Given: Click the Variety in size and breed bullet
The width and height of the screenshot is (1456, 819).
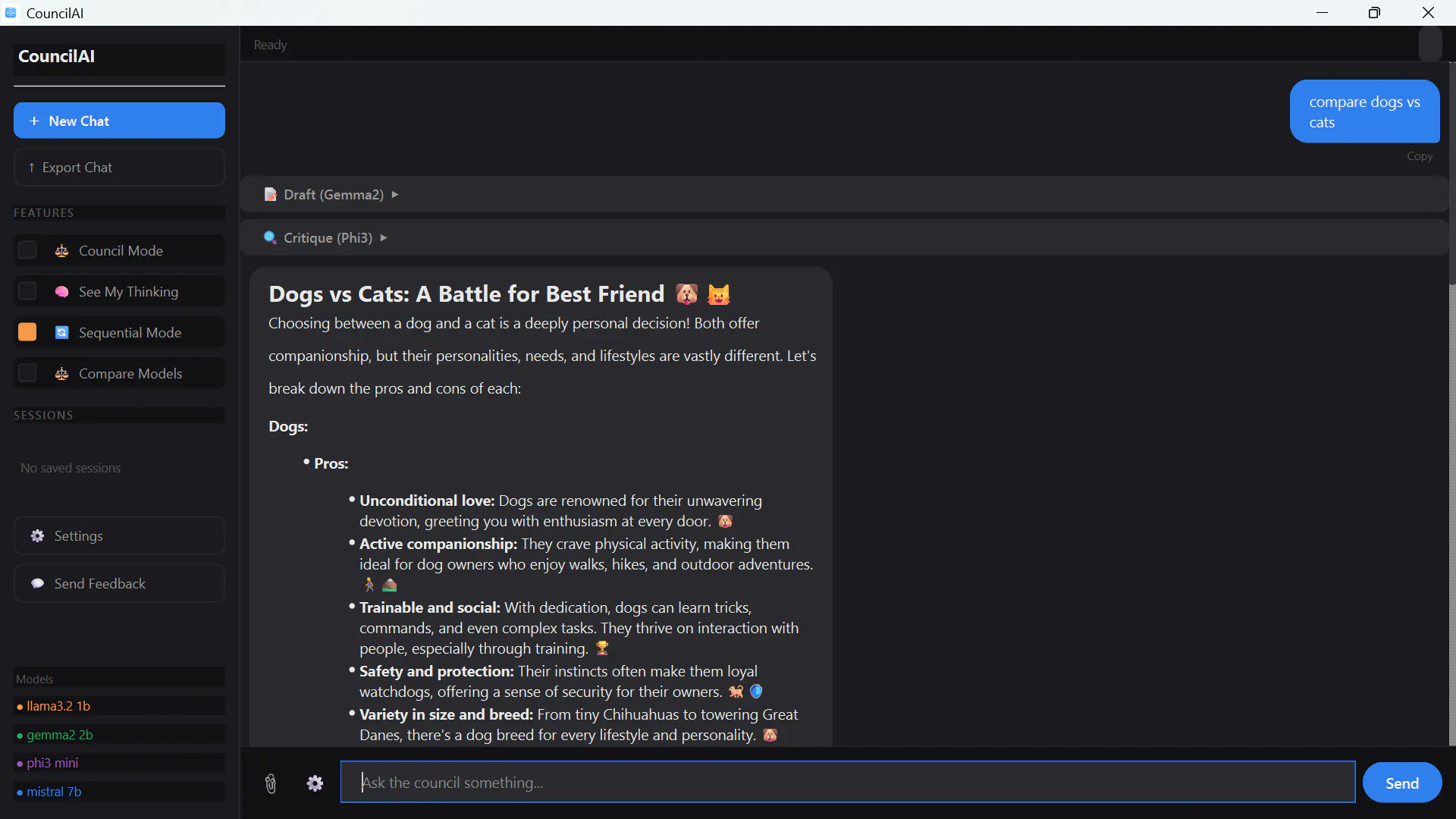Looking at the screenshot, I should pos(578,725).
